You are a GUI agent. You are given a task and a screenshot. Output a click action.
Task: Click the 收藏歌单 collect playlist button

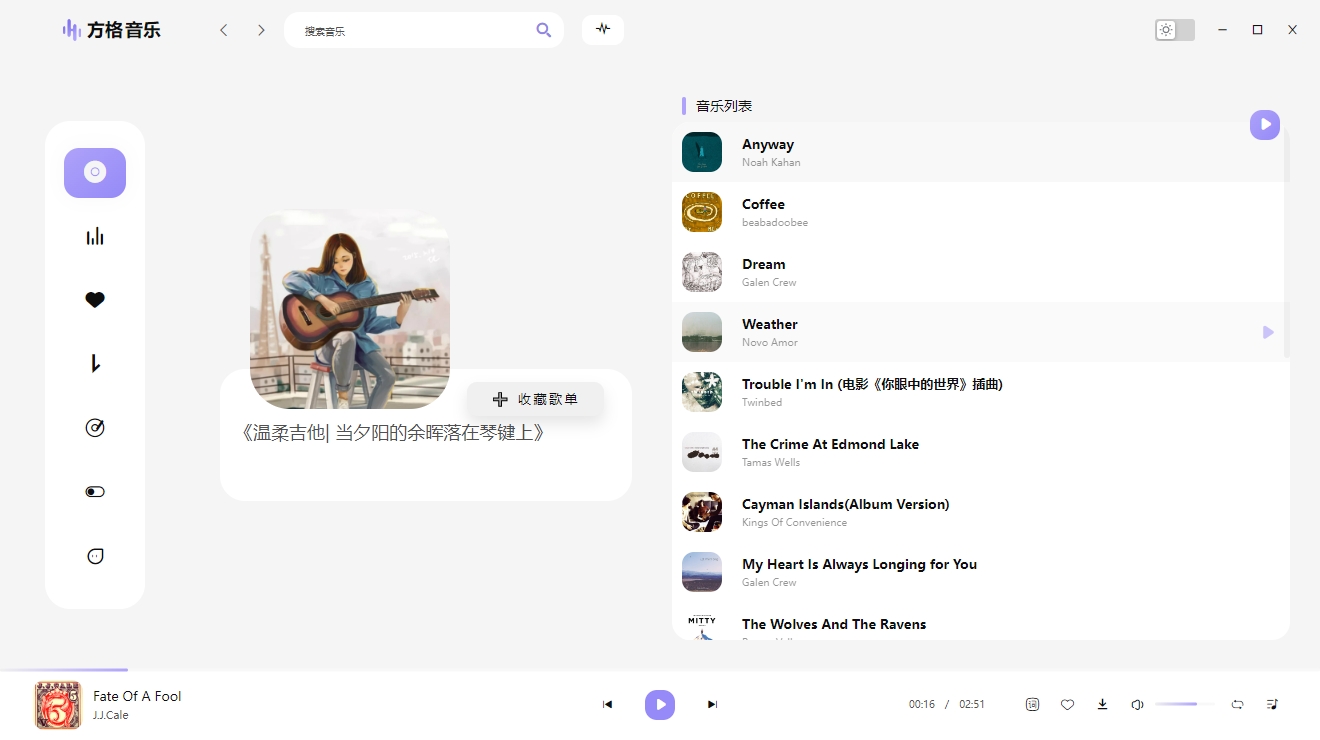click(535, 399)
